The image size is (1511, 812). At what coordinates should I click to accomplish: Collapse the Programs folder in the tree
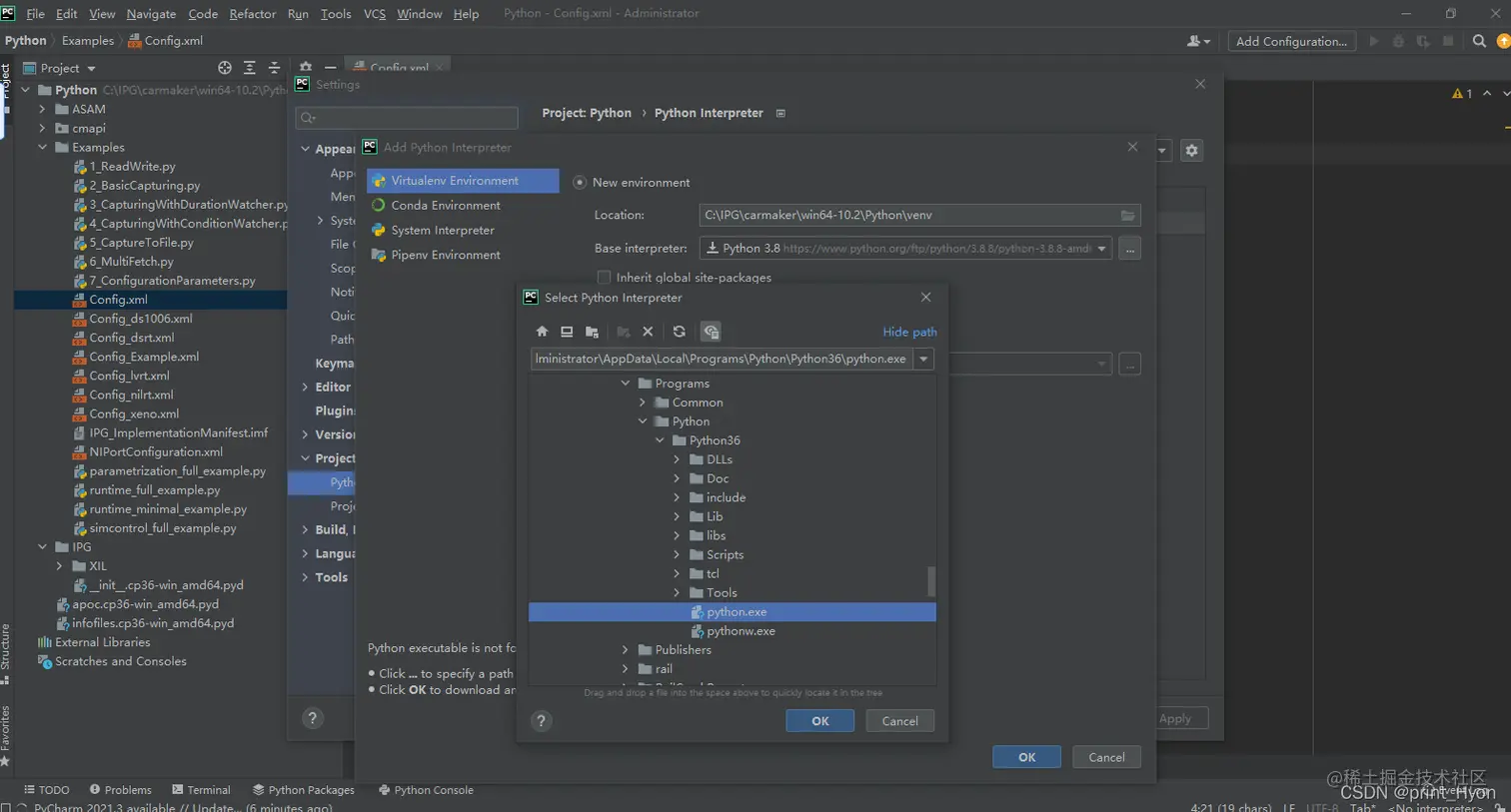[x=626, y=384]
